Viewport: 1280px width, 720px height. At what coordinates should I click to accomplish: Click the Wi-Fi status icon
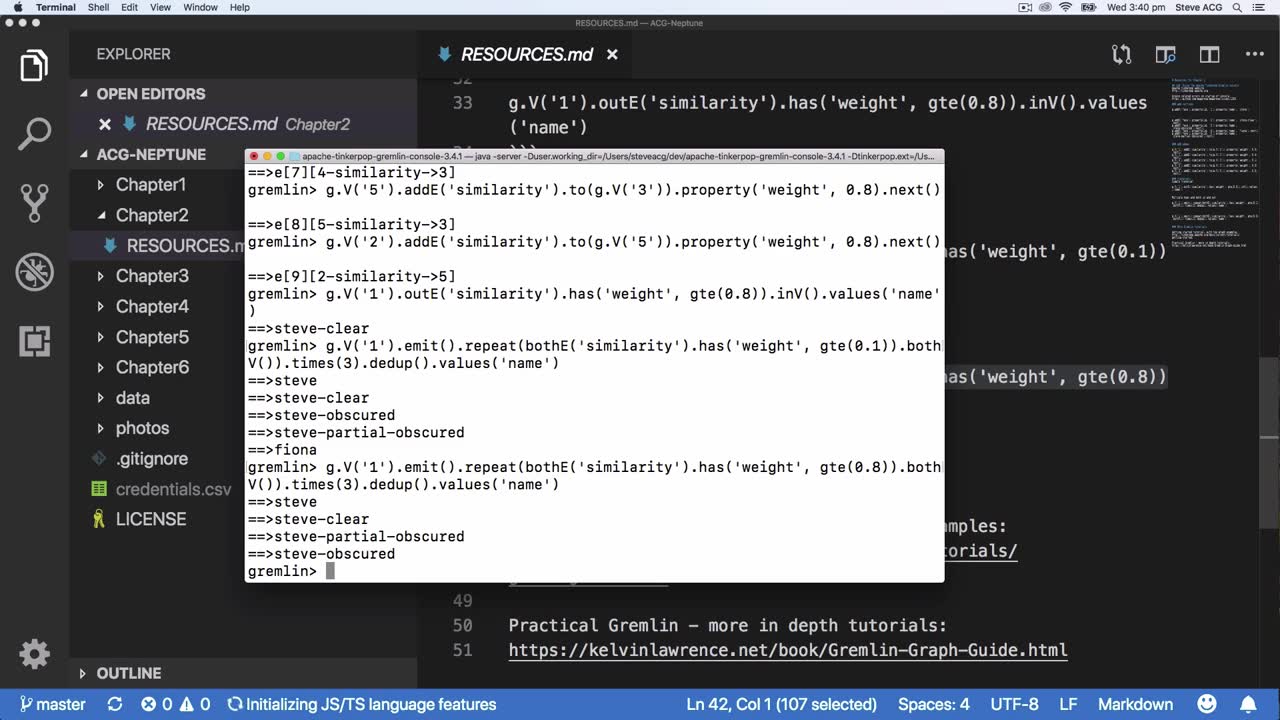click(x=1066, y=7)
